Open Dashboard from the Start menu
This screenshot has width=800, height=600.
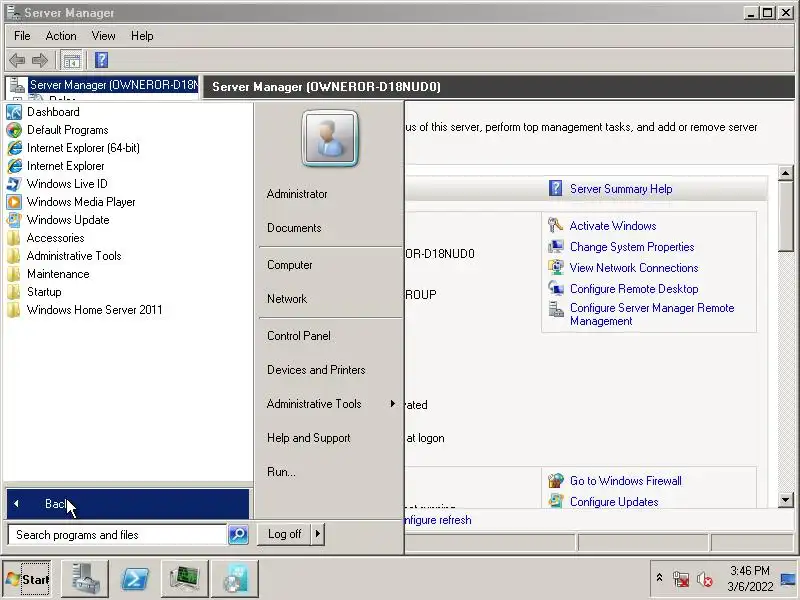click(53, 112)
